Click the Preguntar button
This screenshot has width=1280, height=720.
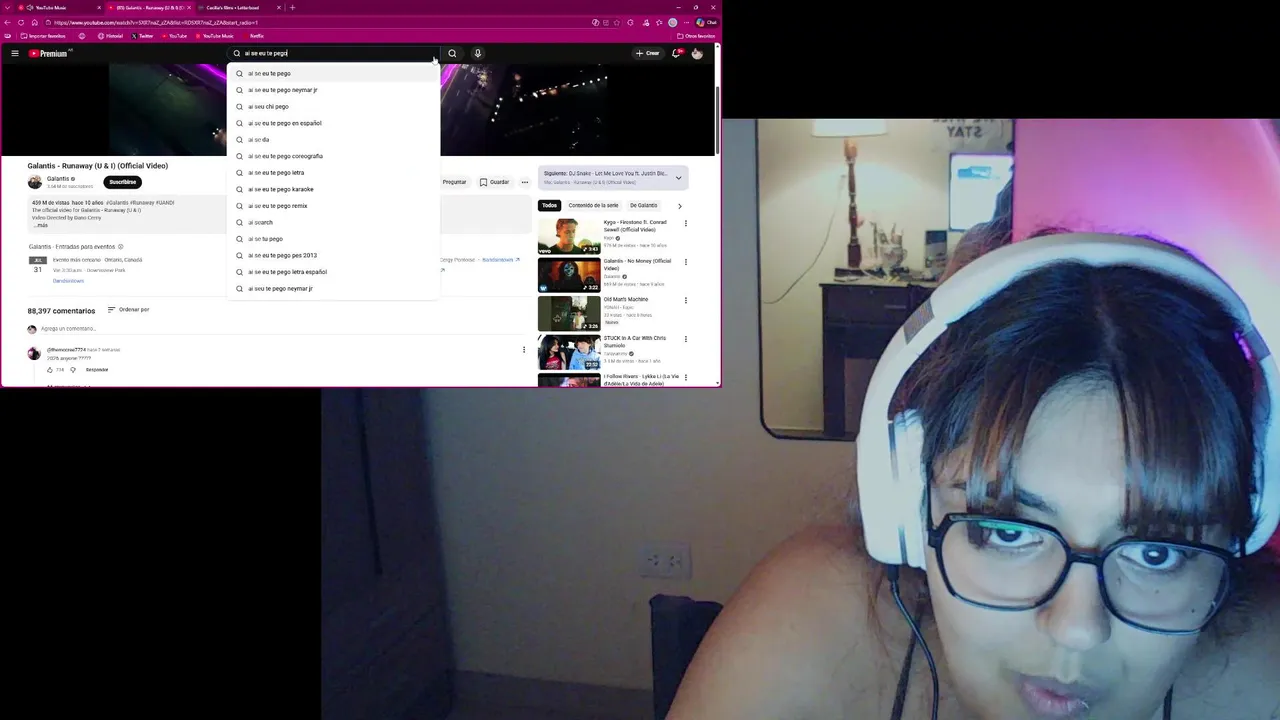pos(454,182)
